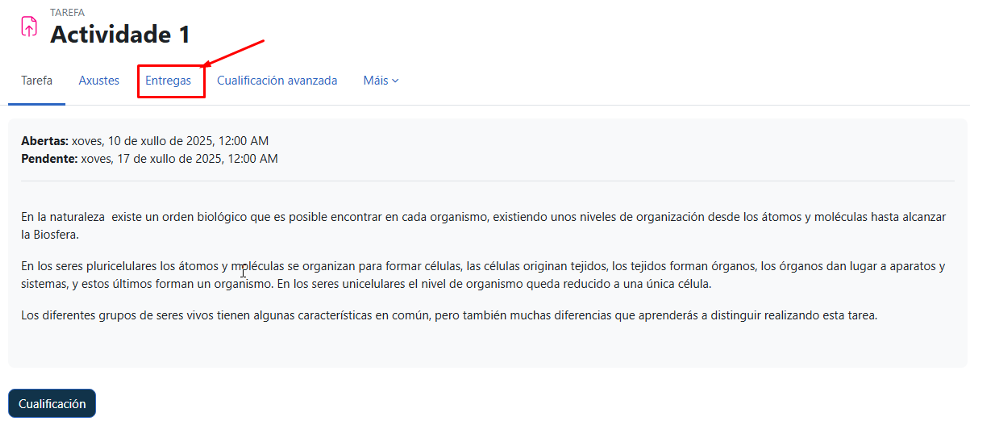Go to the Cualificación avanzada tab
The image size is (987, 434).
277,80
